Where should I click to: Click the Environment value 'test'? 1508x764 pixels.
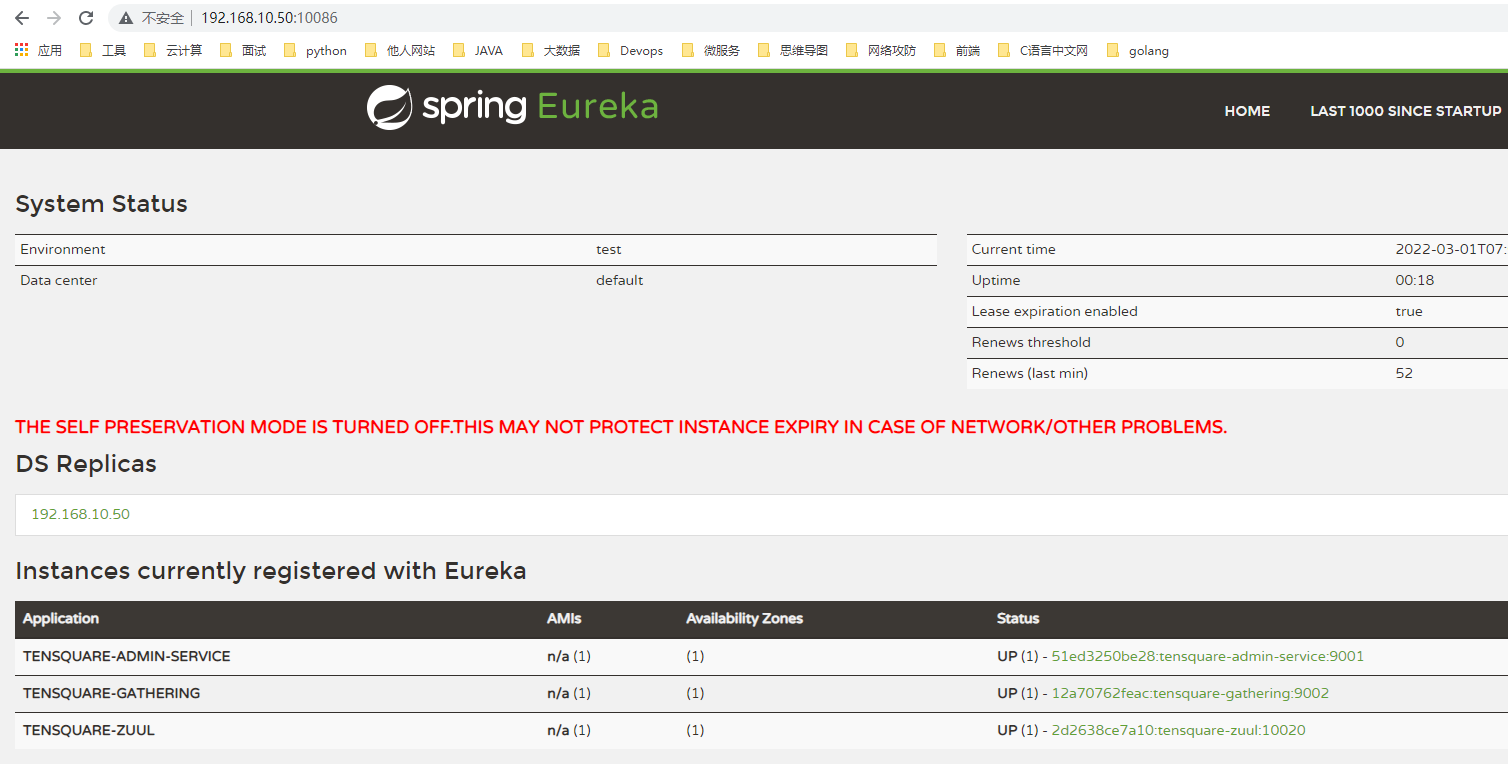pos(608,249)
